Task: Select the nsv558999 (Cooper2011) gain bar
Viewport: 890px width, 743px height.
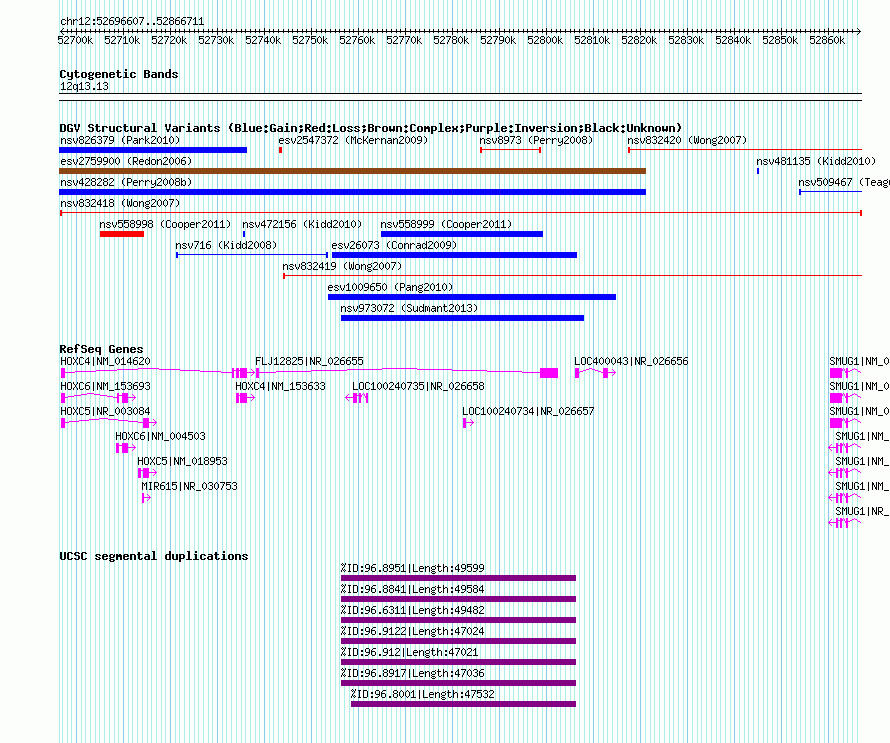Action: click(462, 234)
